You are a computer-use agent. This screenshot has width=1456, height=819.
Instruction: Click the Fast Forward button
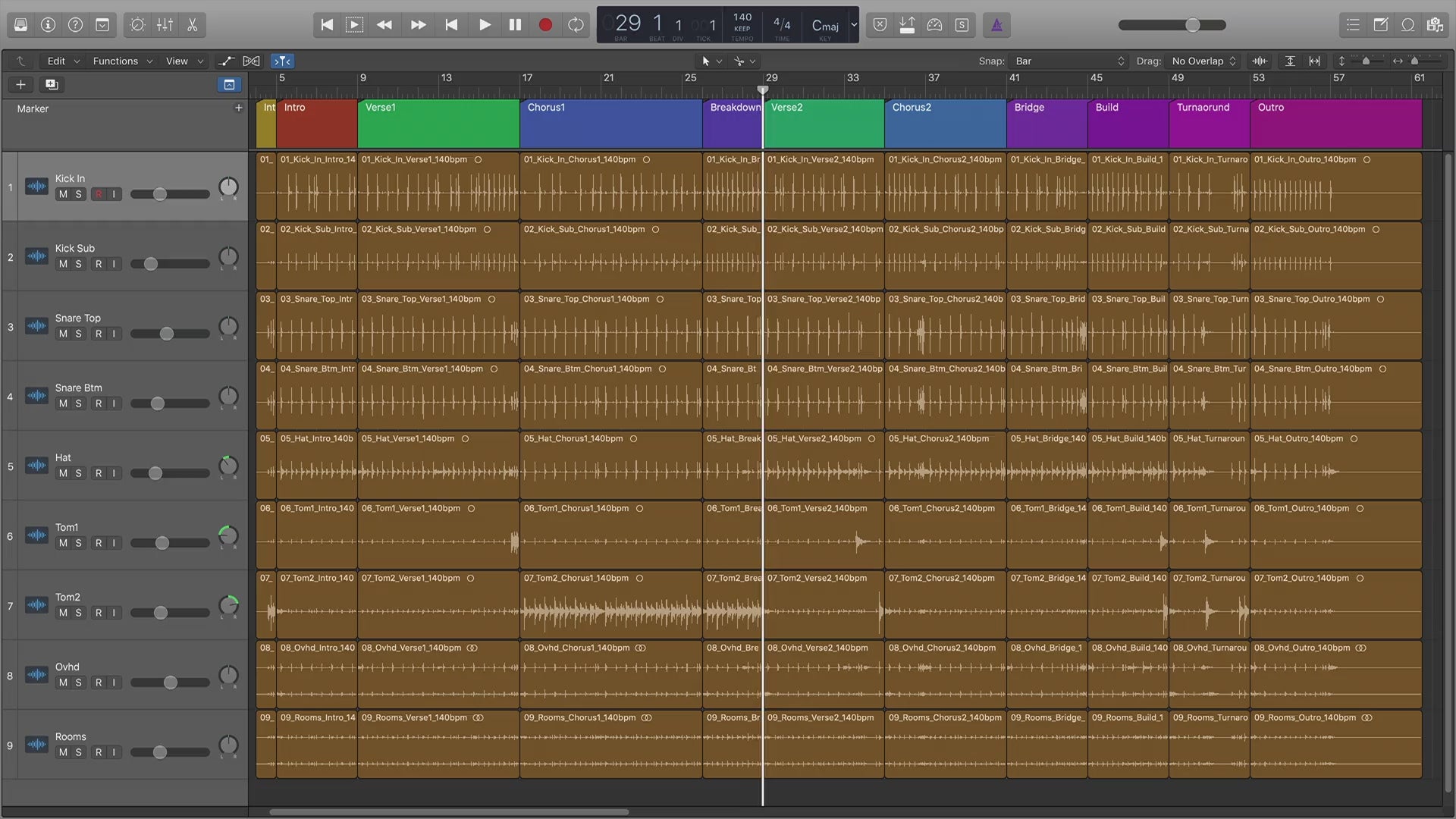[418, 25]
